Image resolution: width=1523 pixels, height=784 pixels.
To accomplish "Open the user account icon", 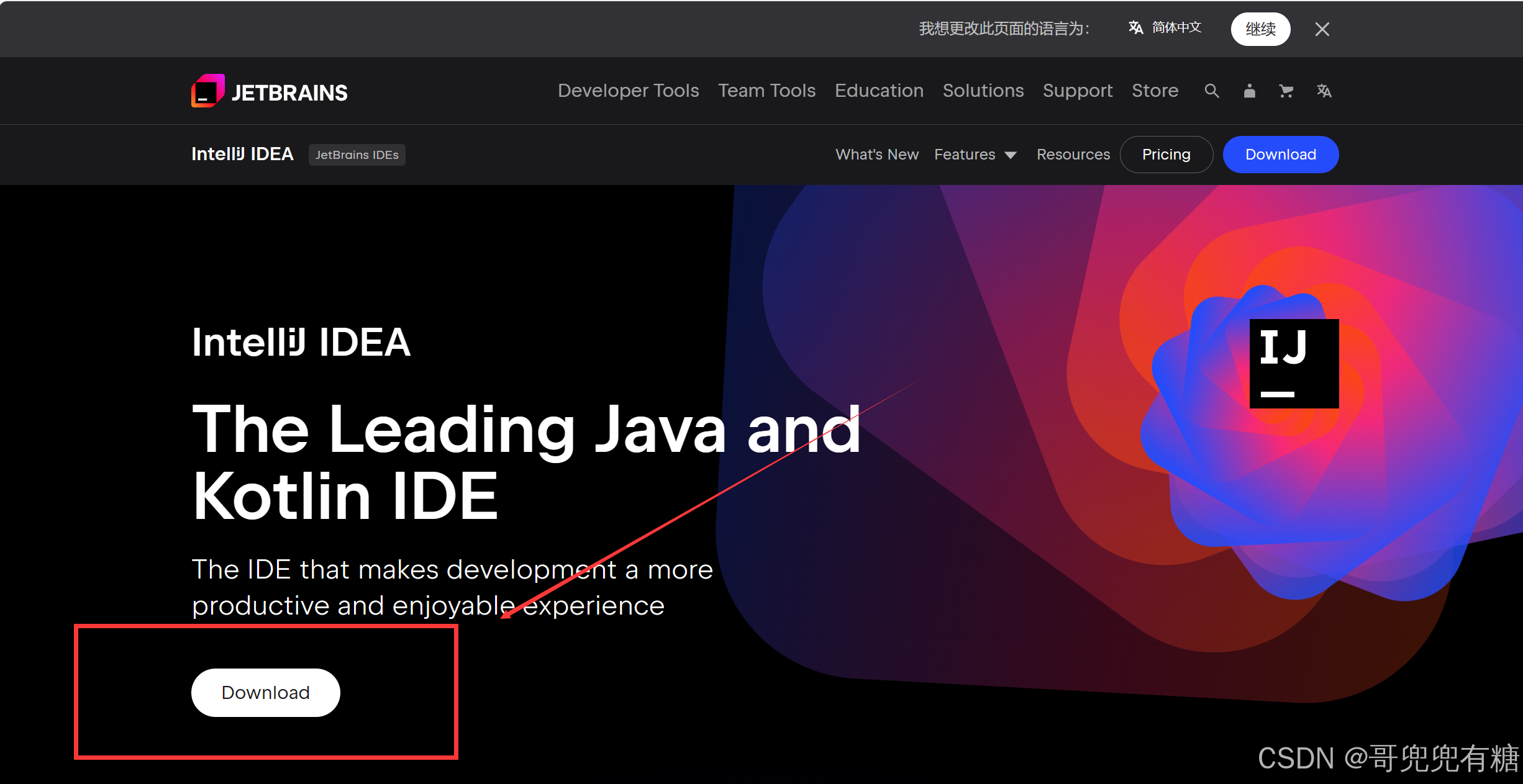I will [1249, 91].
